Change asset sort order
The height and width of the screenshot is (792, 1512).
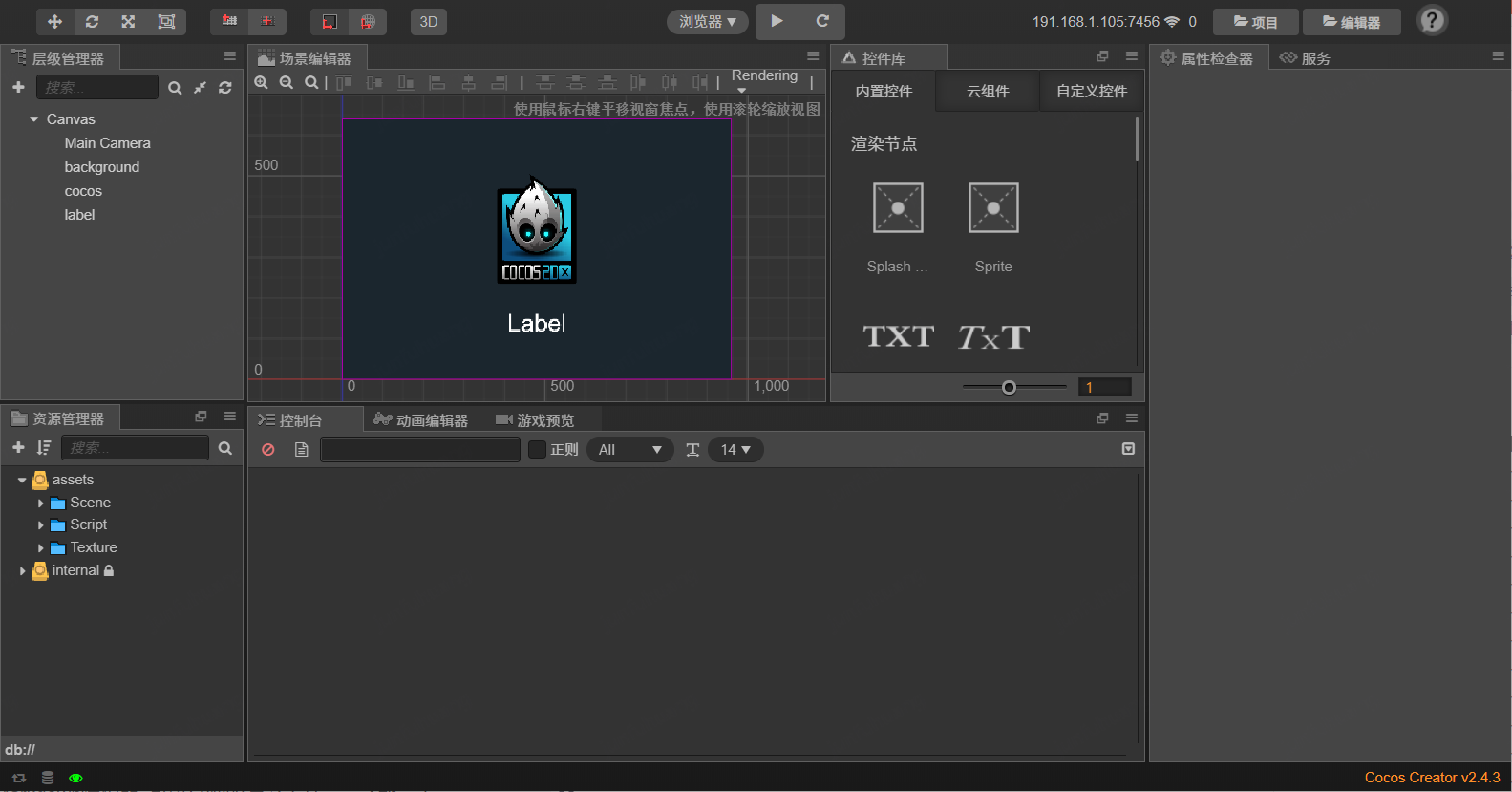tap(44, 447)
